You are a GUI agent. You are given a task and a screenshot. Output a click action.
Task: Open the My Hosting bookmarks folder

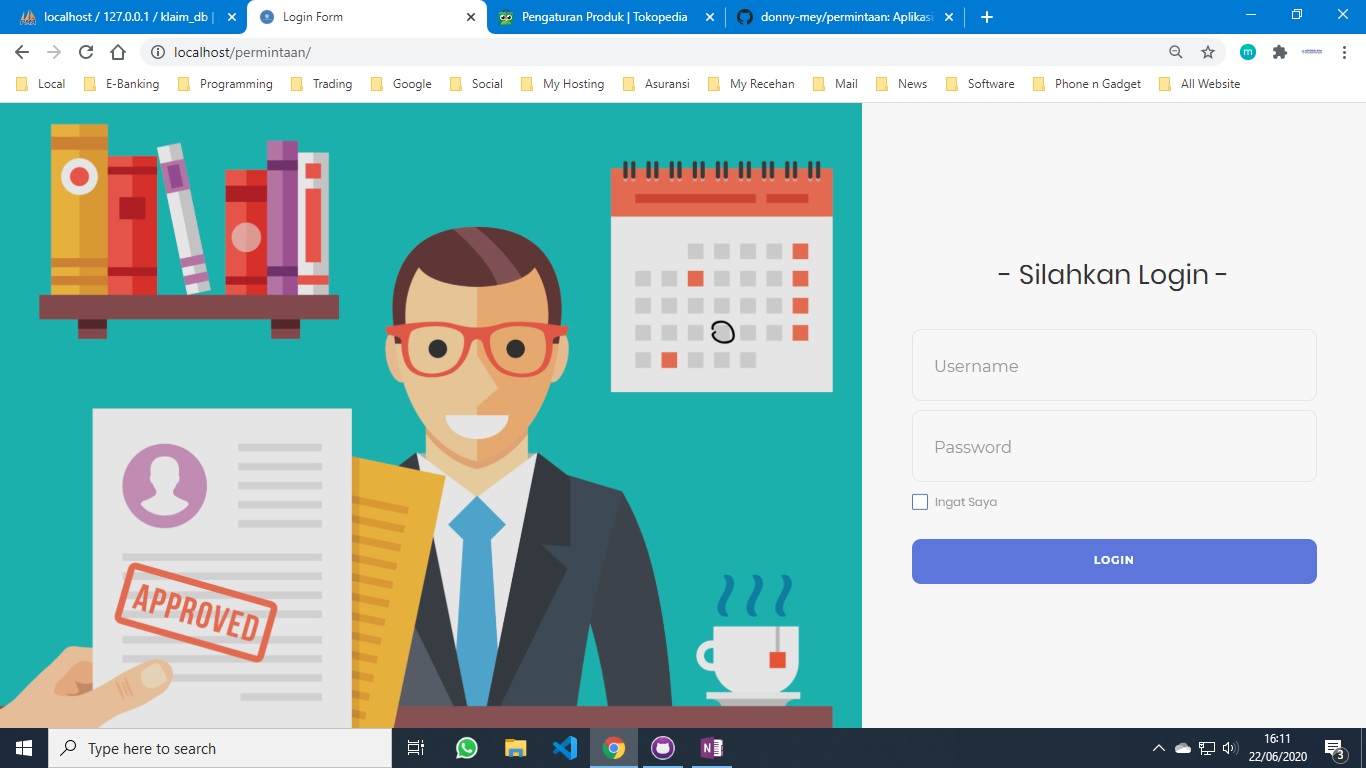coord(563,84)
